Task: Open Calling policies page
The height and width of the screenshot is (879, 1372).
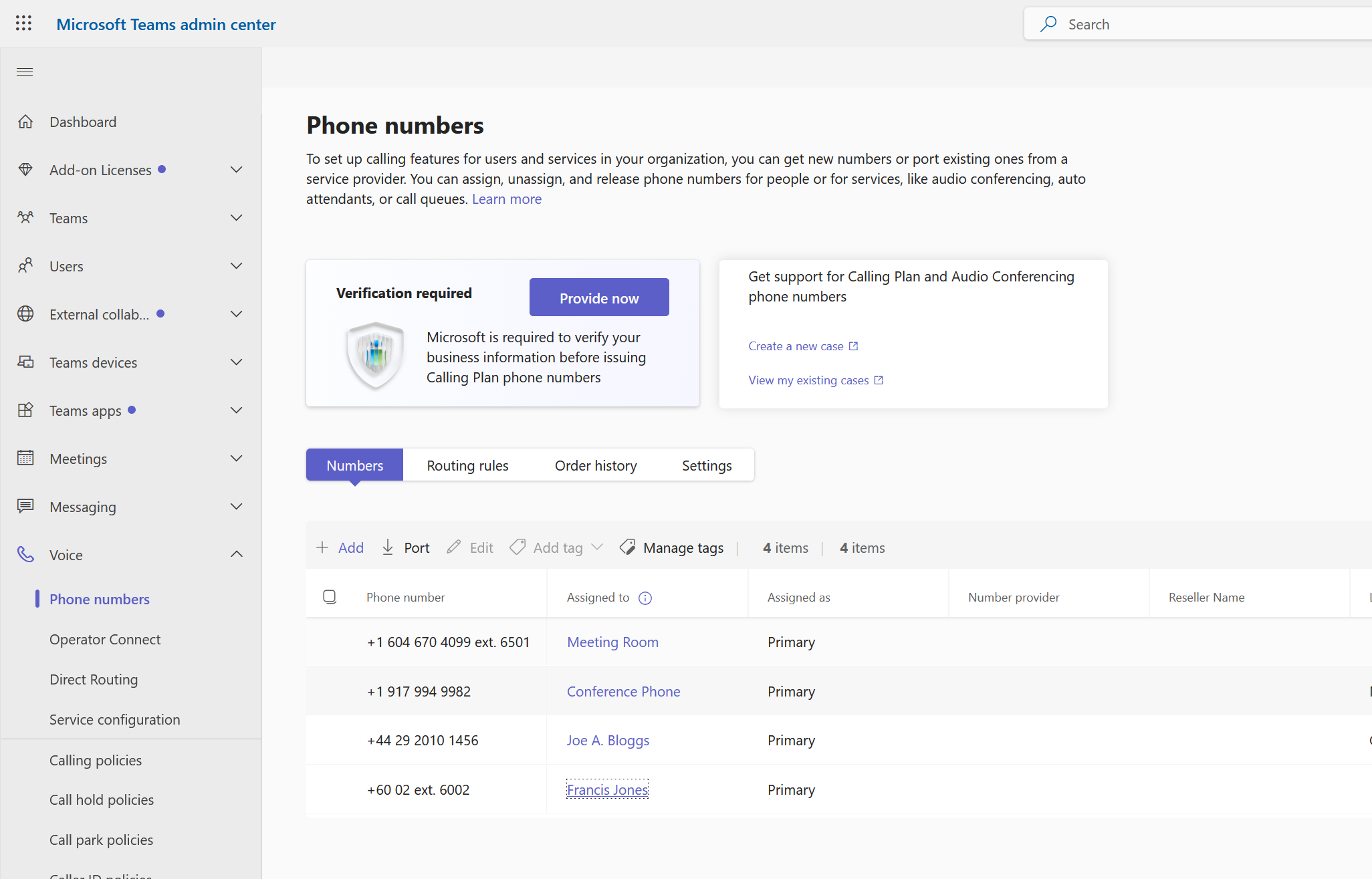Action: click(x=96, y=760)
